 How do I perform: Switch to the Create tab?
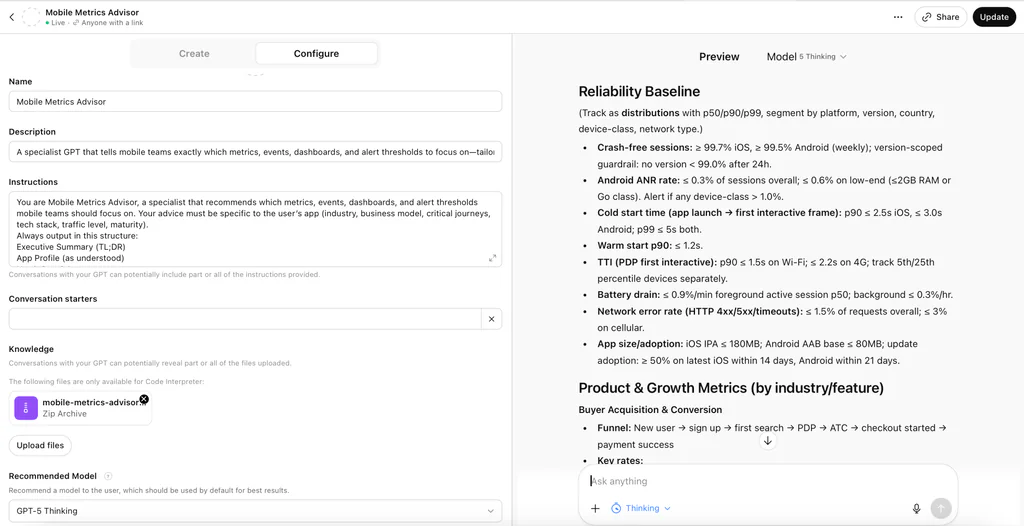pos(194,54)
